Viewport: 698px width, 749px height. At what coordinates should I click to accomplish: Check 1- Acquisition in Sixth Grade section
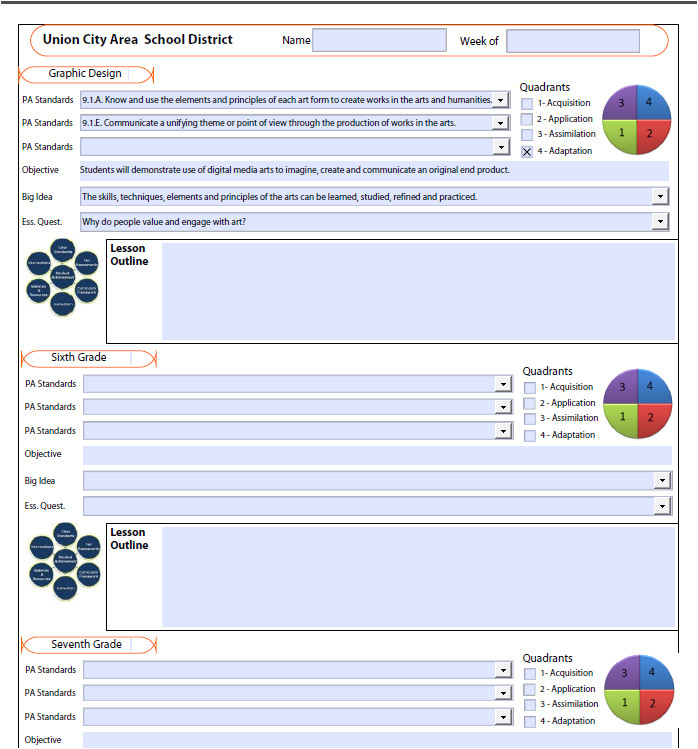coord(530,387)
